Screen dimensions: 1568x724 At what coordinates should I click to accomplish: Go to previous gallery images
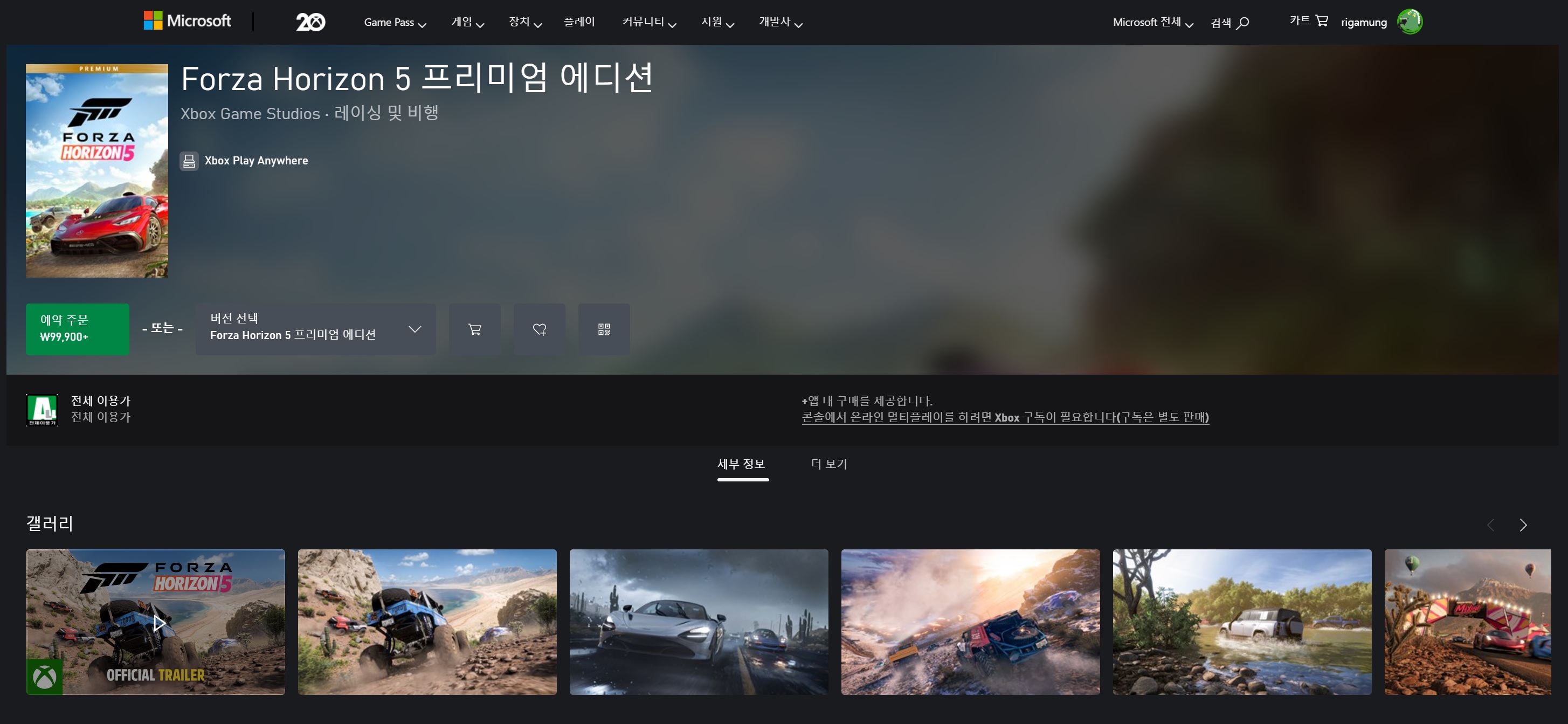[1490, 525]
